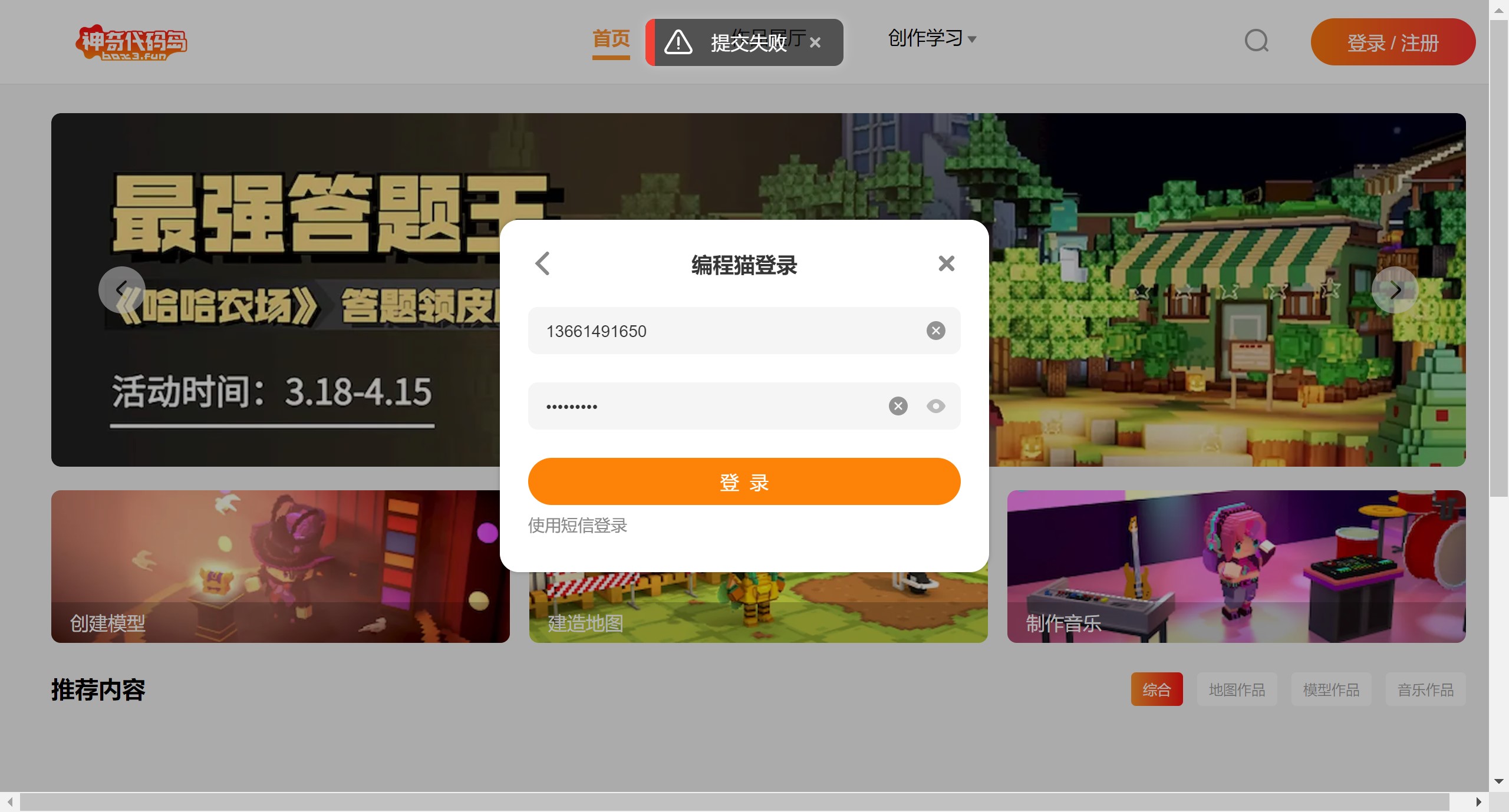Toggle password visibility eye icon

coord(935,406)
